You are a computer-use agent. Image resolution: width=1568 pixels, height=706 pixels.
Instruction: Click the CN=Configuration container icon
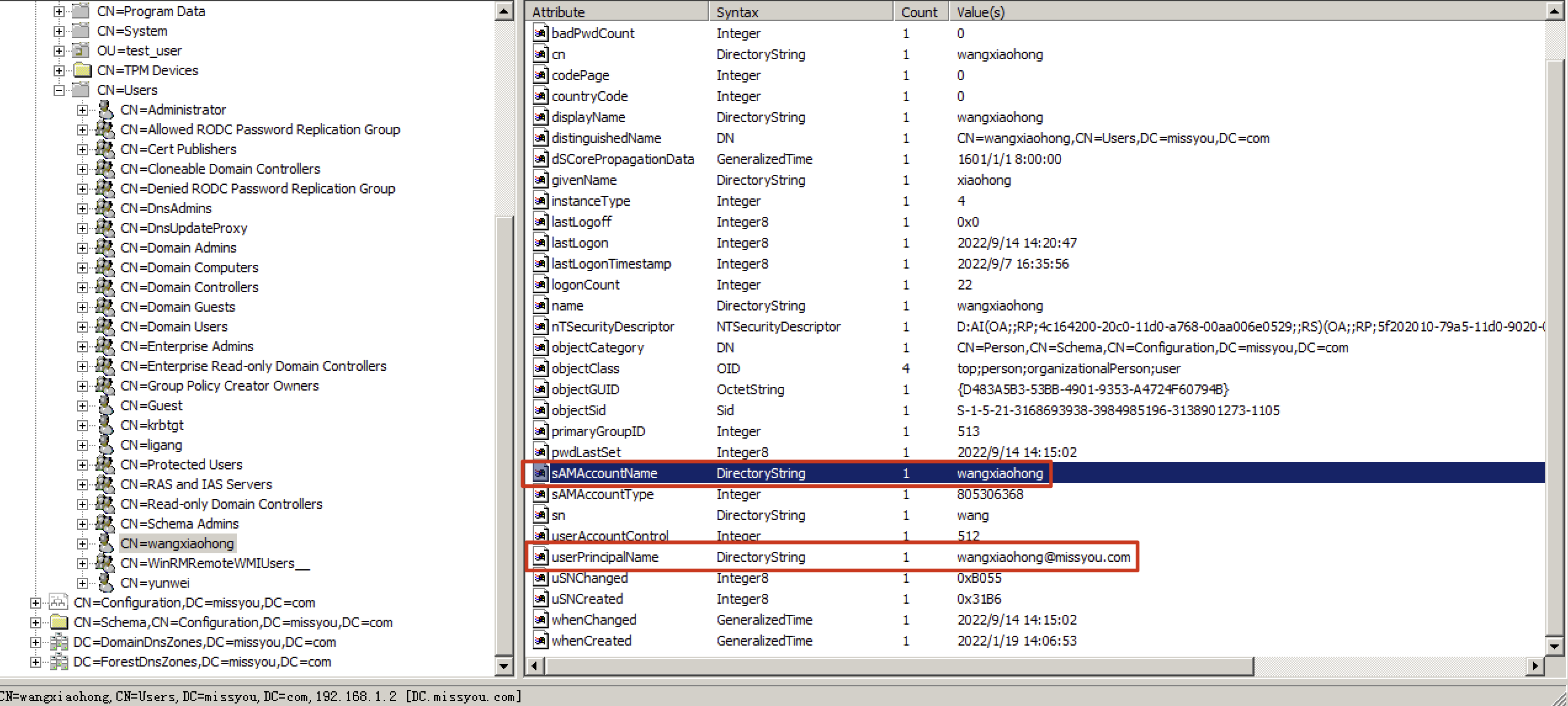[x=59, y=603]
